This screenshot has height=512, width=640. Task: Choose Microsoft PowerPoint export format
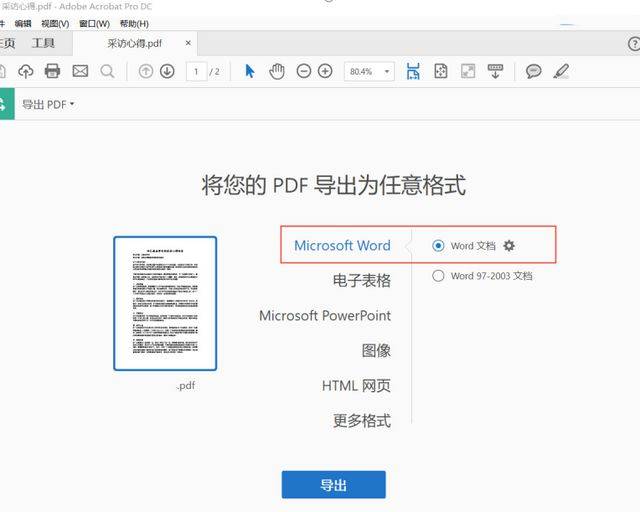(325, 316)
